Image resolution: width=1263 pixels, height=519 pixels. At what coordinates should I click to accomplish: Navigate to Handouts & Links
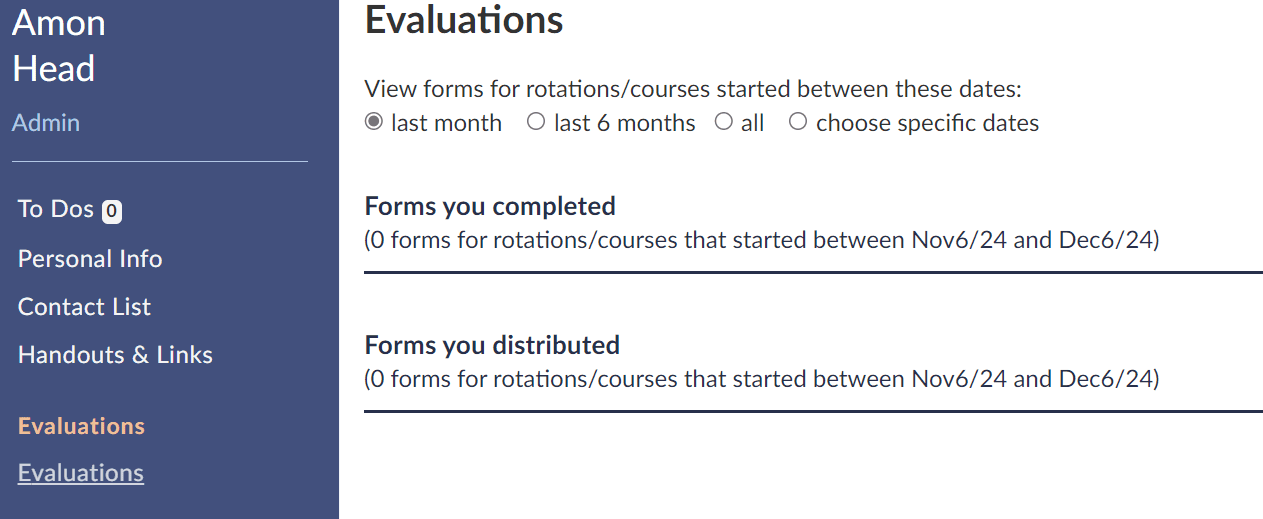click(x=115, y=355)
